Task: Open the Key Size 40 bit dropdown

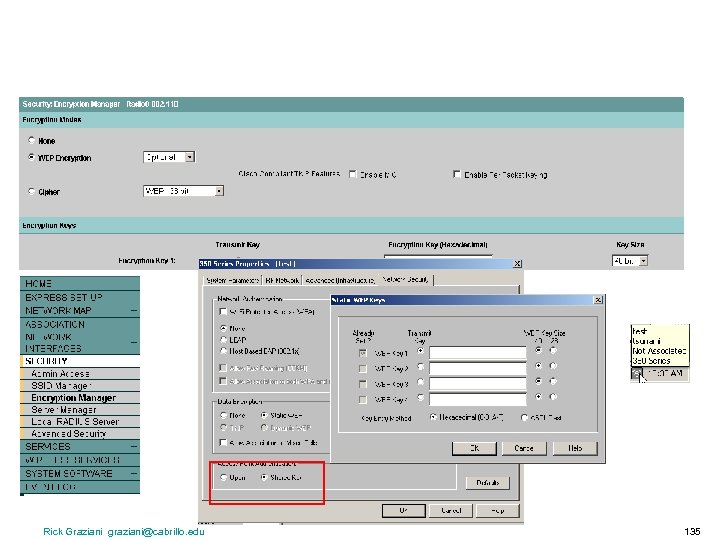Action: [630, 261]
